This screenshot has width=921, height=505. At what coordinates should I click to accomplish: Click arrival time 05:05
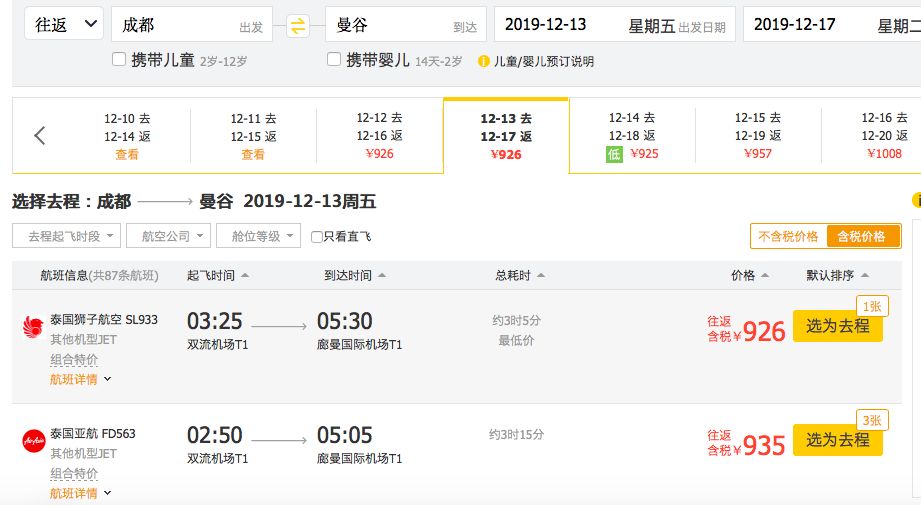(345, 435)
